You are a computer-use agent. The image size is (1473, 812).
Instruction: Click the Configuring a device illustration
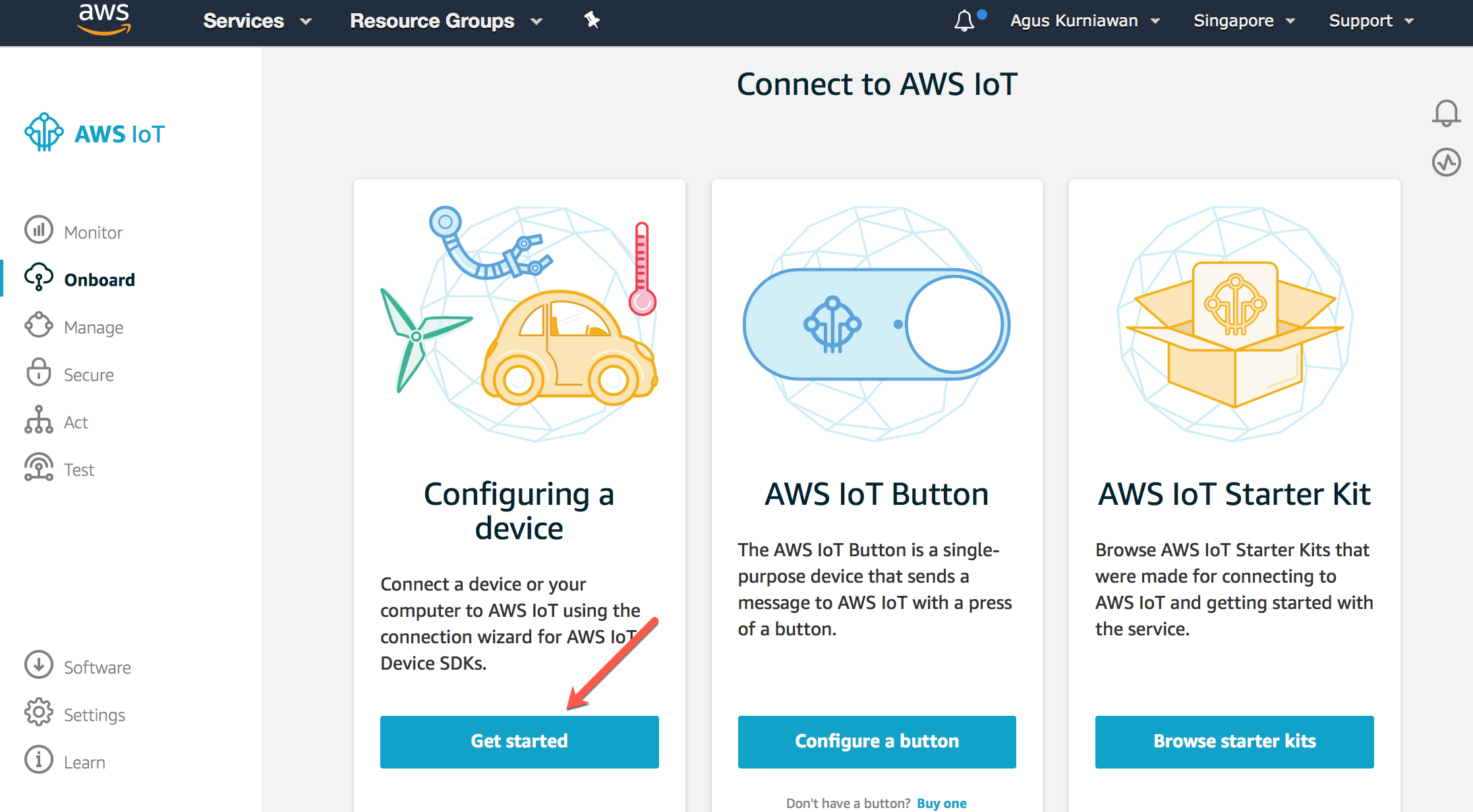(x=519, y=323)
